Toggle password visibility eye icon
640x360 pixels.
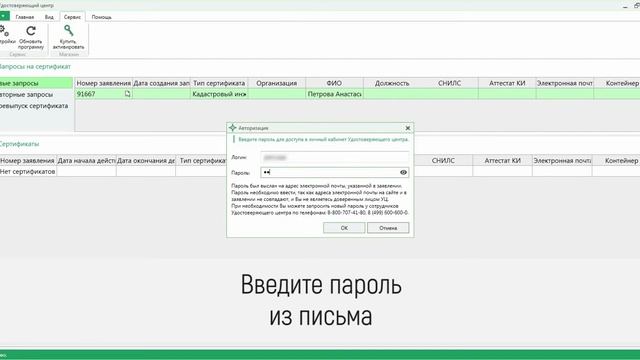[x=403, y=172]
